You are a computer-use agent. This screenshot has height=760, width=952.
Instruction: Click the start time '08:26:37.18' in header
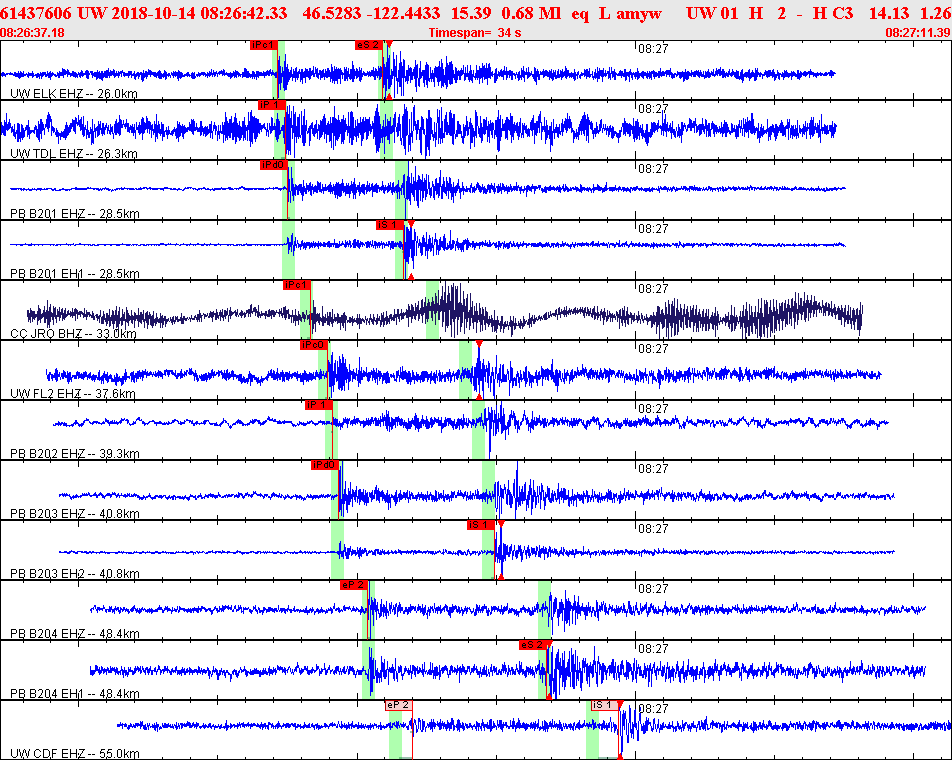coord(32,33)
